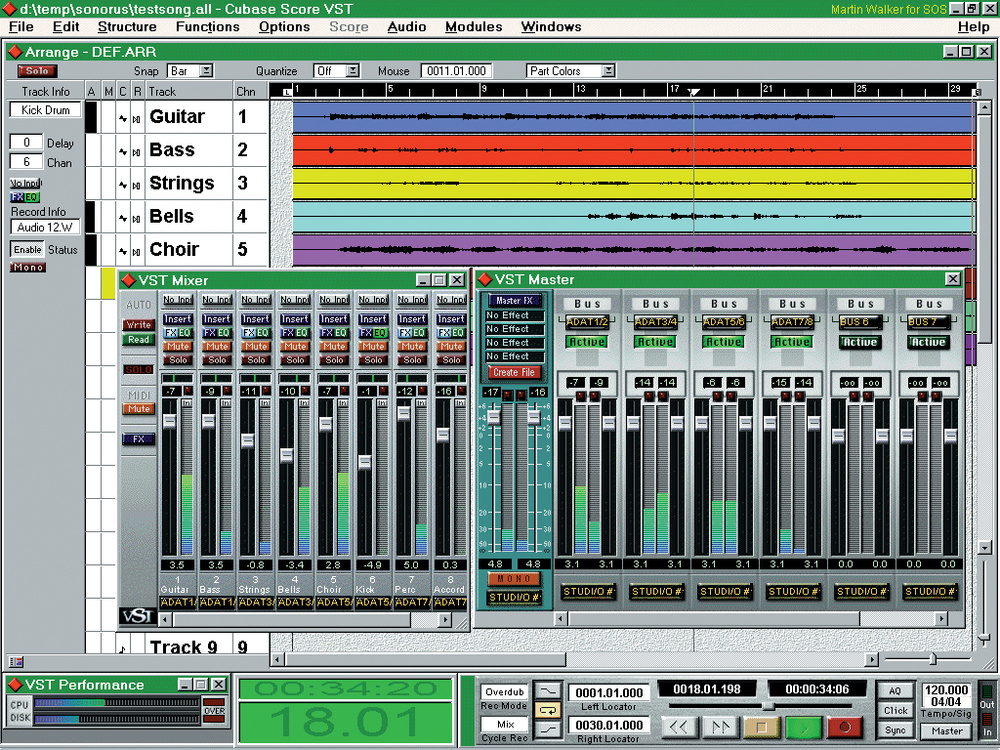Click the Master FX slot in VST Master
Screen dimensions: 1000x750
(x=514, y=301)
